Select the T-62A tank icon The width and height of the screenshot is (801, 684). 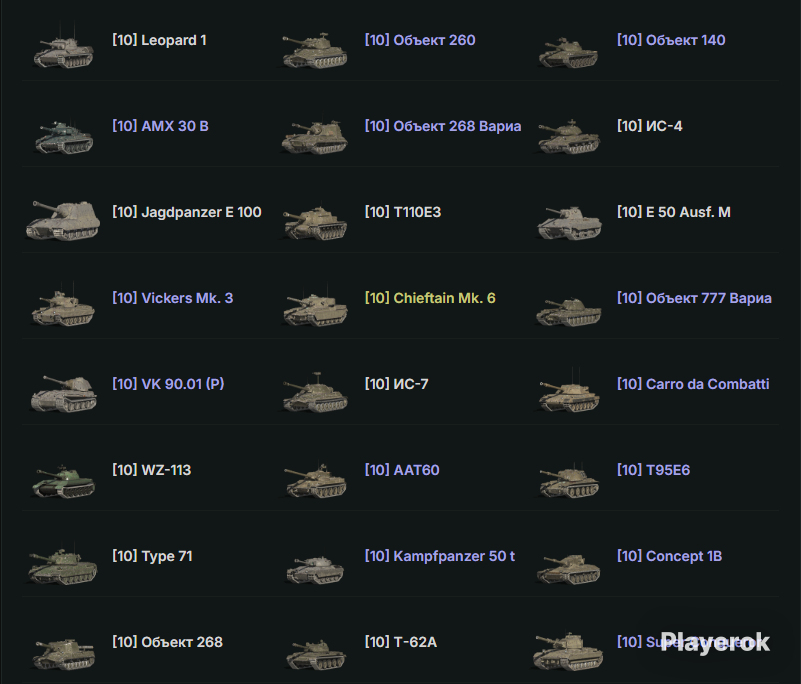coord(315,654)
